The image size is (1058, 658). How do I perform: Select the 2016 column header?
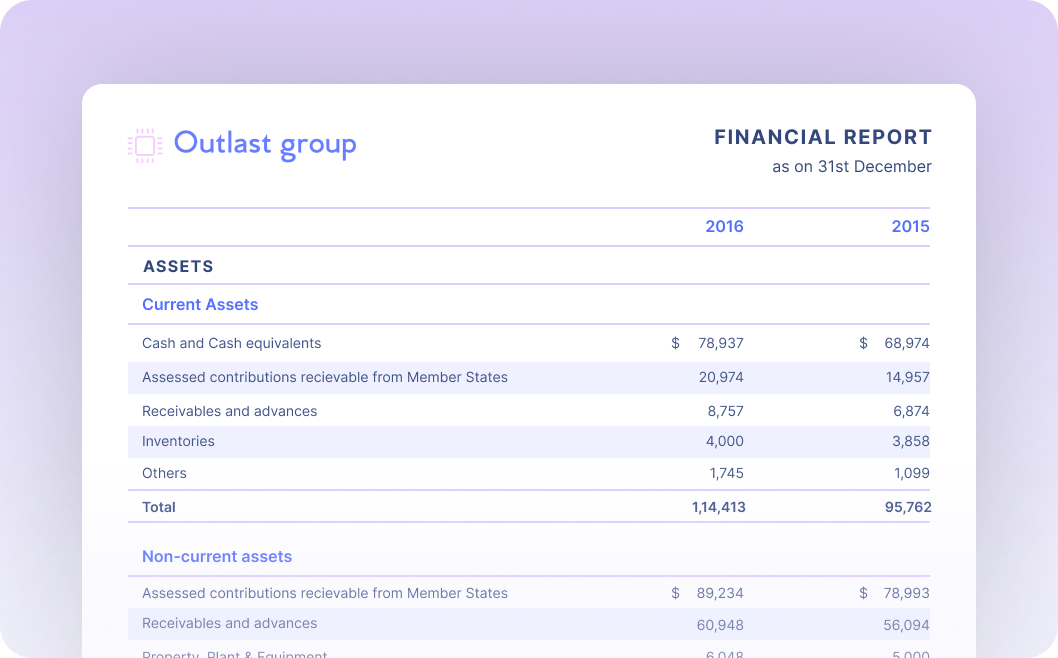[724, 227]
